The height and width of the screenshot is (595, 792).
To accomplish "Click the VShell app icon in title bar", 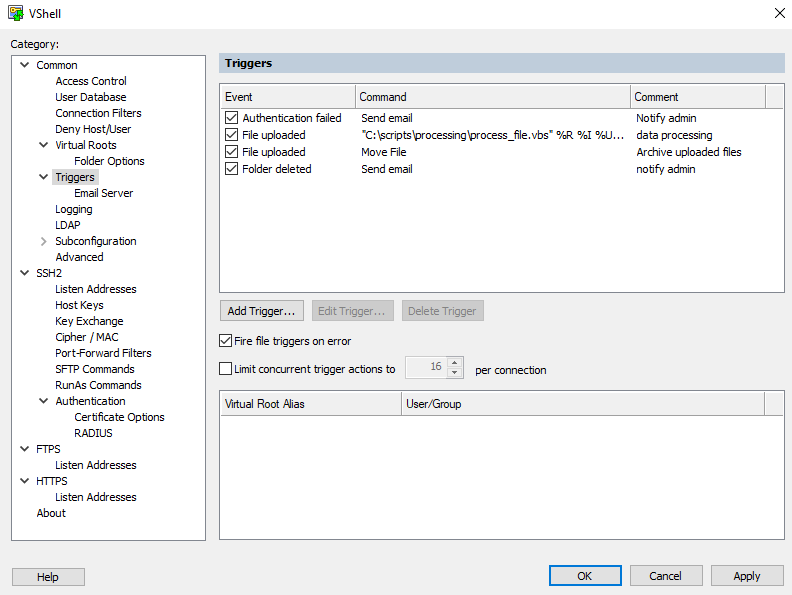I will (16, 13).
